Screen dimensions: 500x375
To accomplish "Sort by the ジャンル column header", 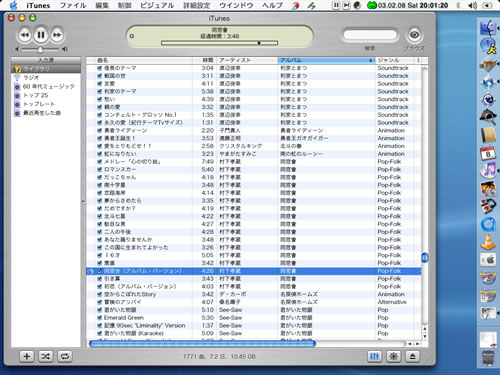I will 395,60.
